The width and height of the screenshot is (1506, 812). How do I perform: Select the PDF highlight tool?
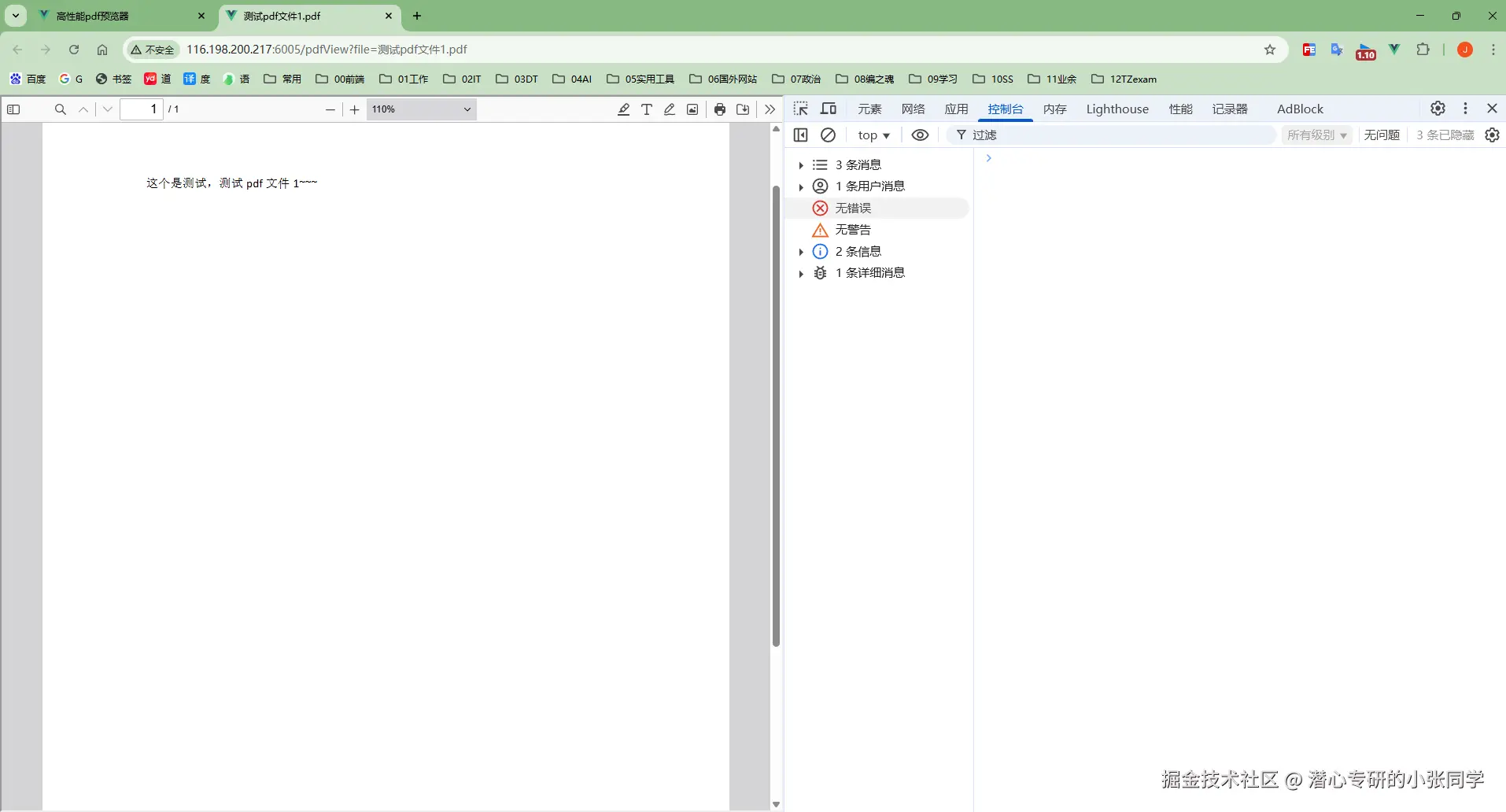[x=623, y=109]
